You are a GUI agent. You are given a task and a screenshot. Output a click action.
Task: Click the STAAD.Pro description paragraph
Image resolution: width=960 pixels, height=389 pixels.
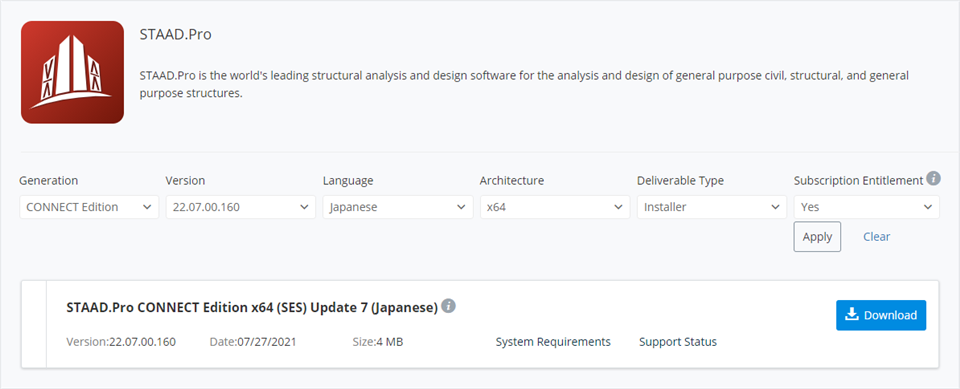point(525,85)
